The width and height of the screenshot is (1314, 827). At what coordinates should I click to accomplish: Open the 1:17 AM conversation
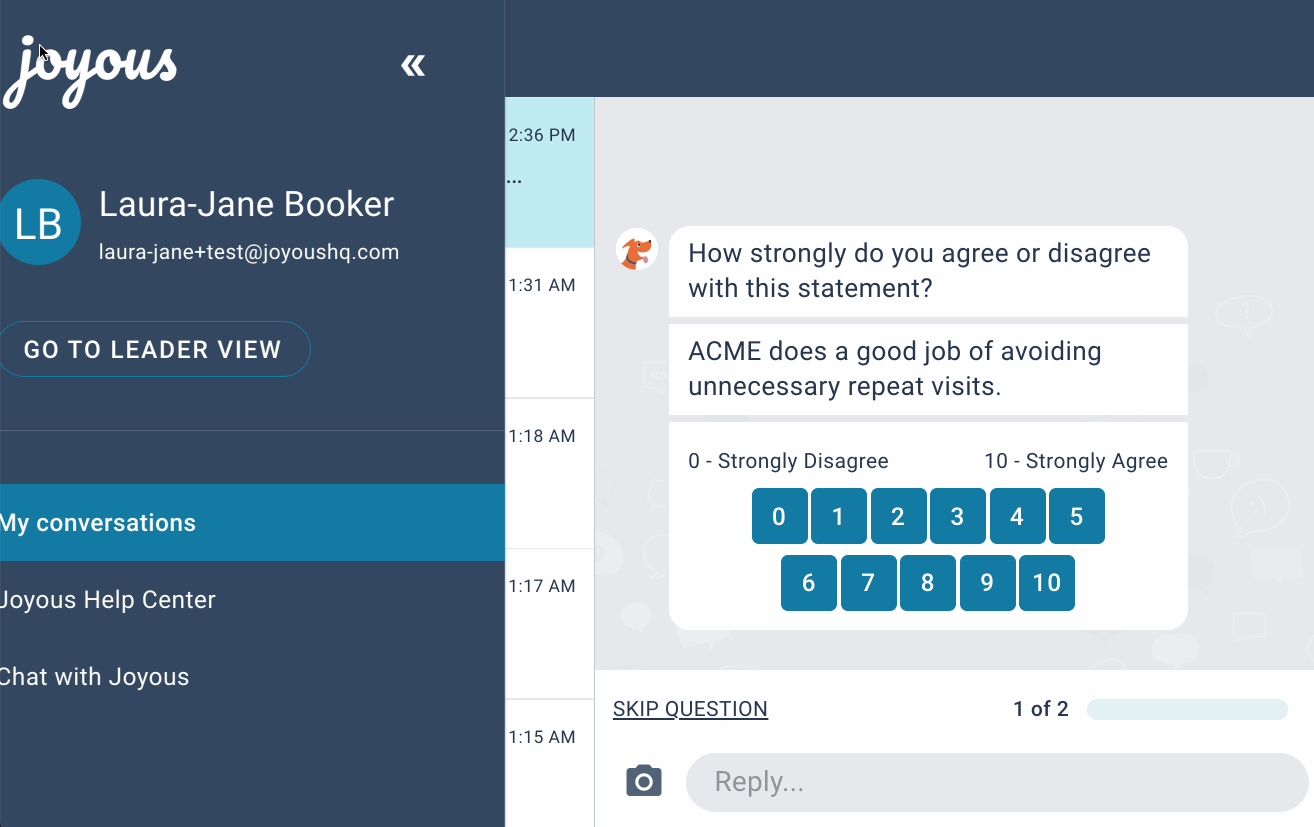pyautogui.click(x=550, y=624)
